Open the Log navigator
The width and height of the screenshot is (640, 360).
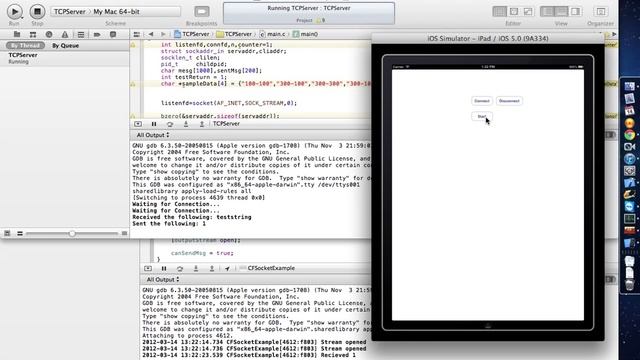[x=113, y=34]
